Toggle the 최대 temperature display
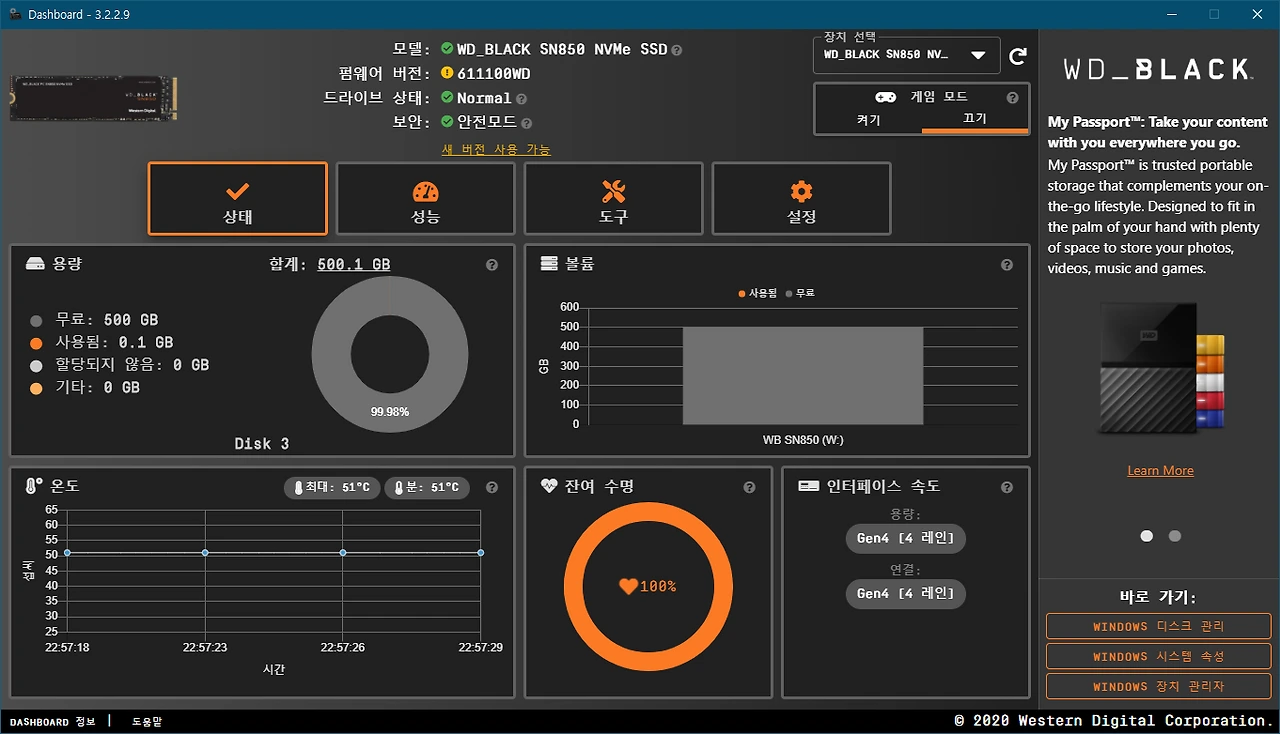1280x734 pixels. click(x=331, y=488)
